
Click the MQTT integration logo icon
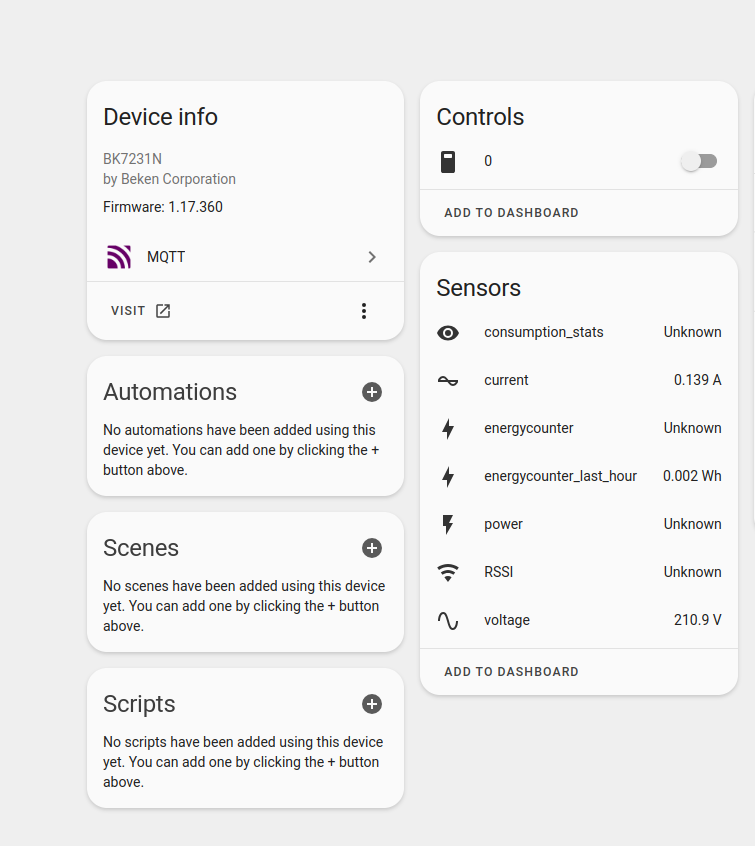click(x=119, y=257)
